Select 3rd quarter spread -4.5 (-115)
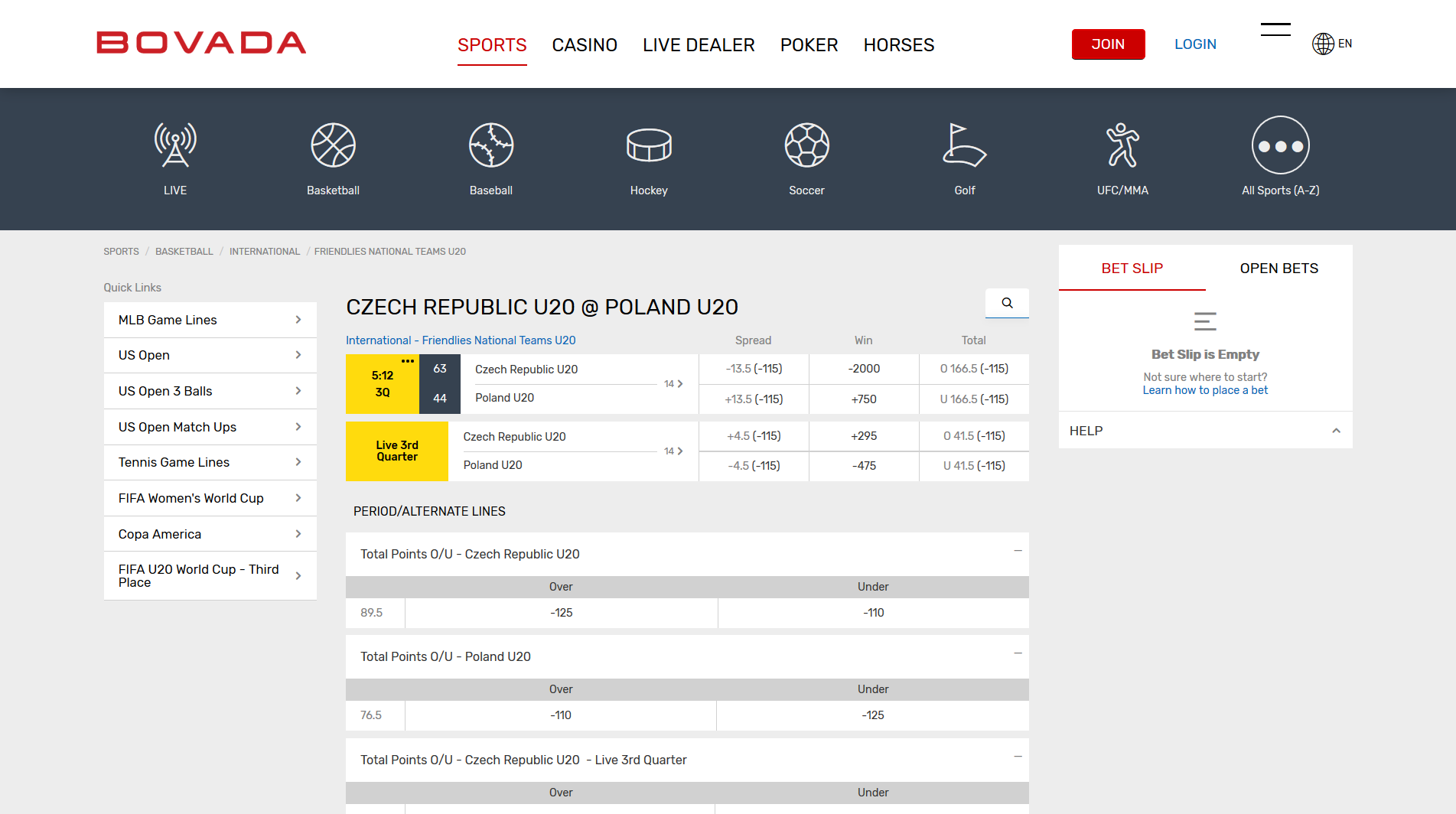 [x=754, y=466]
